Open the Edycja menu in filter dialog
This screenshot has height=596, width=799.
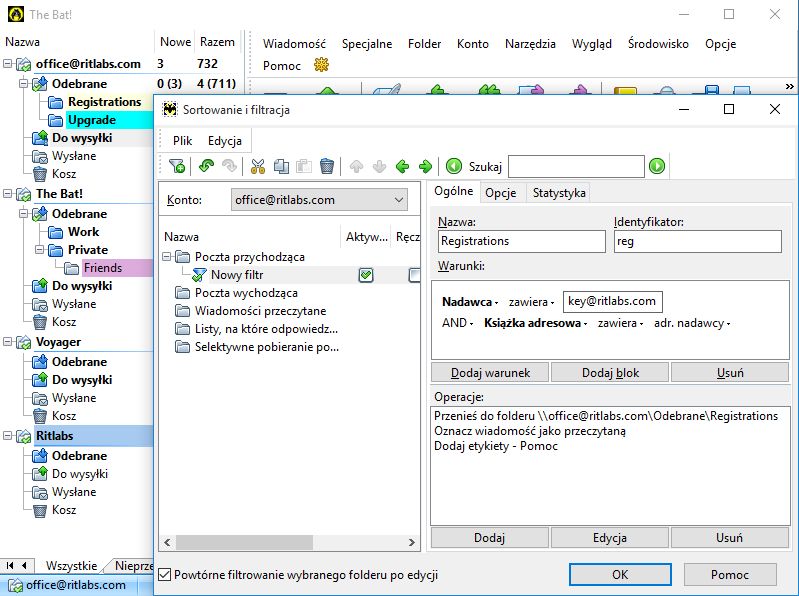click(x=225, y=141)
